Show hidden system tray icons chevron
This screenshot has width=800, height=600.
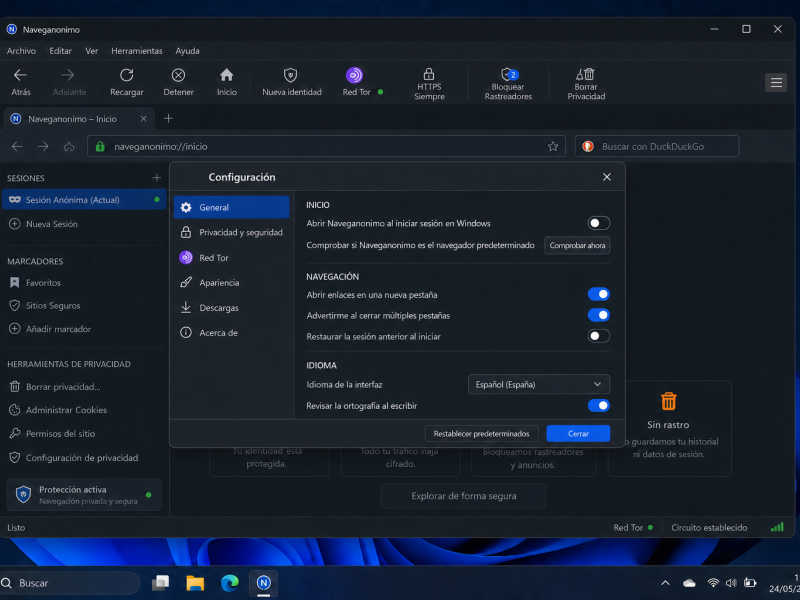coord(665,583)
